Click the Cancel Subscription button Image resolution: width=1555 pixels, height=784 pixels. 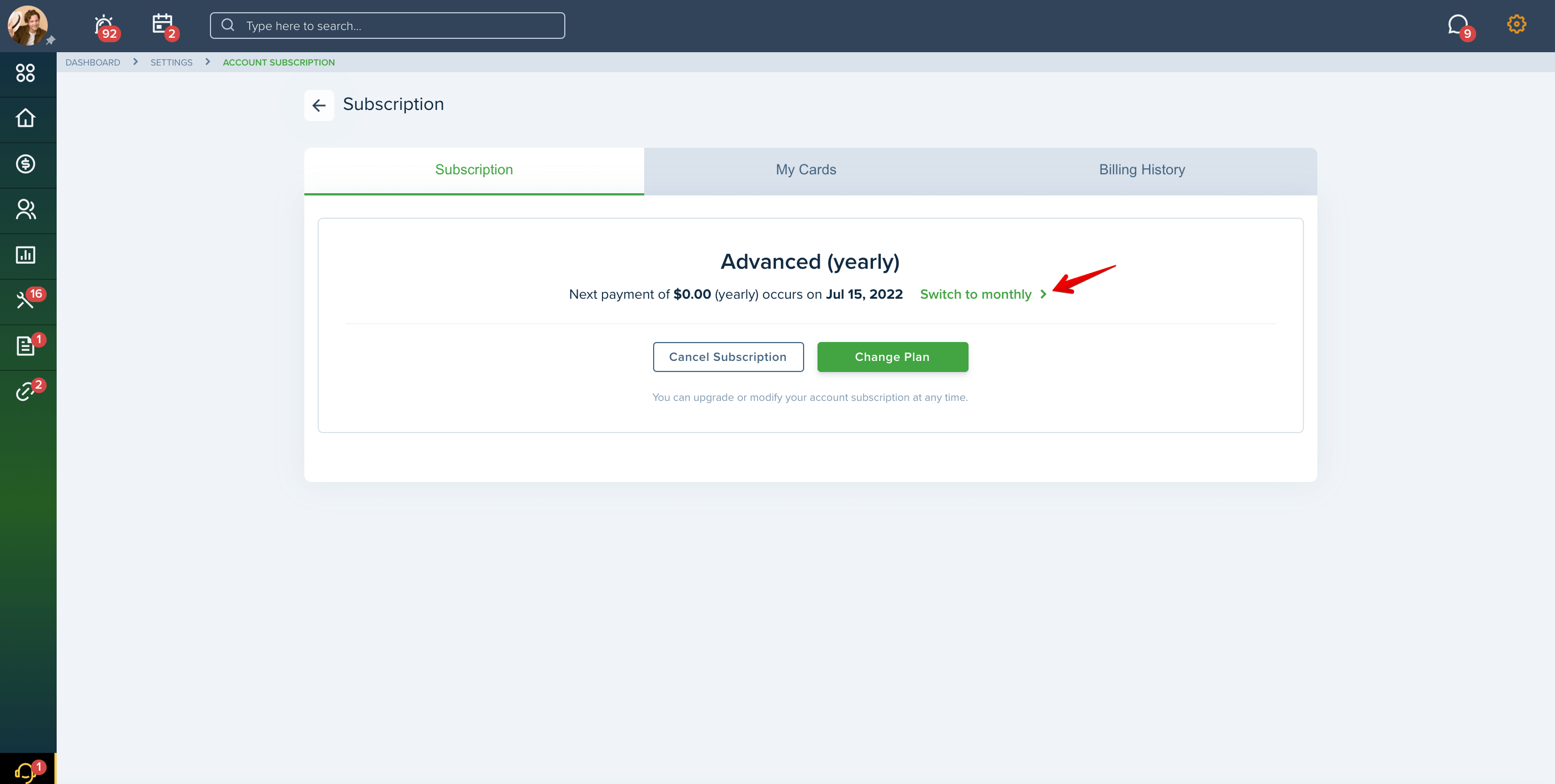click(728, 356)
